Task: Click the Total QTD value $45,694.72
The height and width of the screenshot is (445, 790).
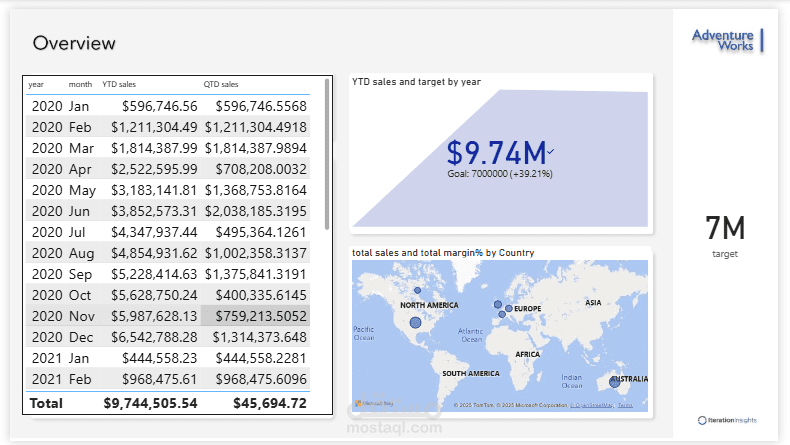Action: (x=270, y=403)
